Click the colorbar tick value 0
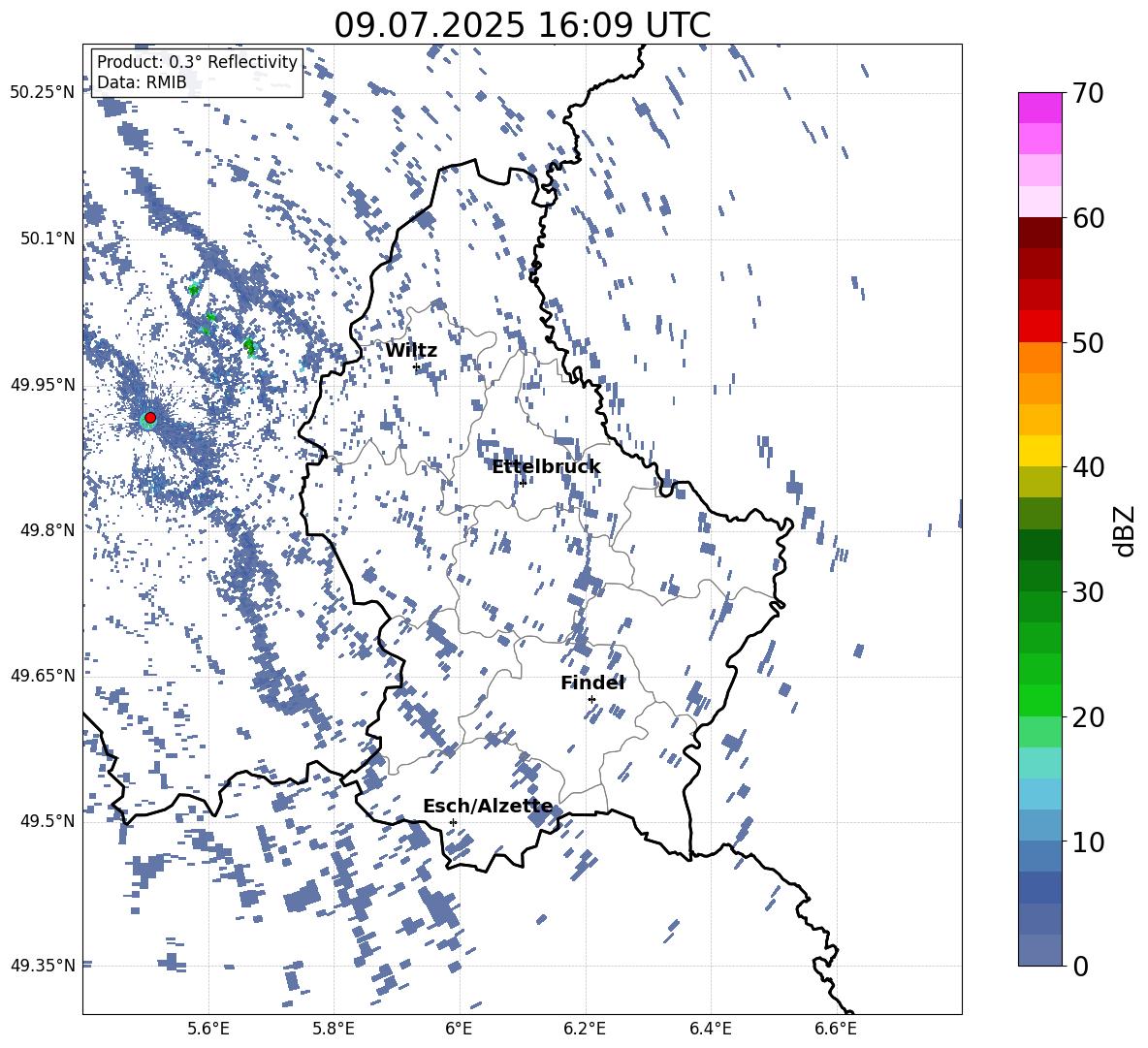The image size is (1148, 1048). click(x=1080, y=966)
